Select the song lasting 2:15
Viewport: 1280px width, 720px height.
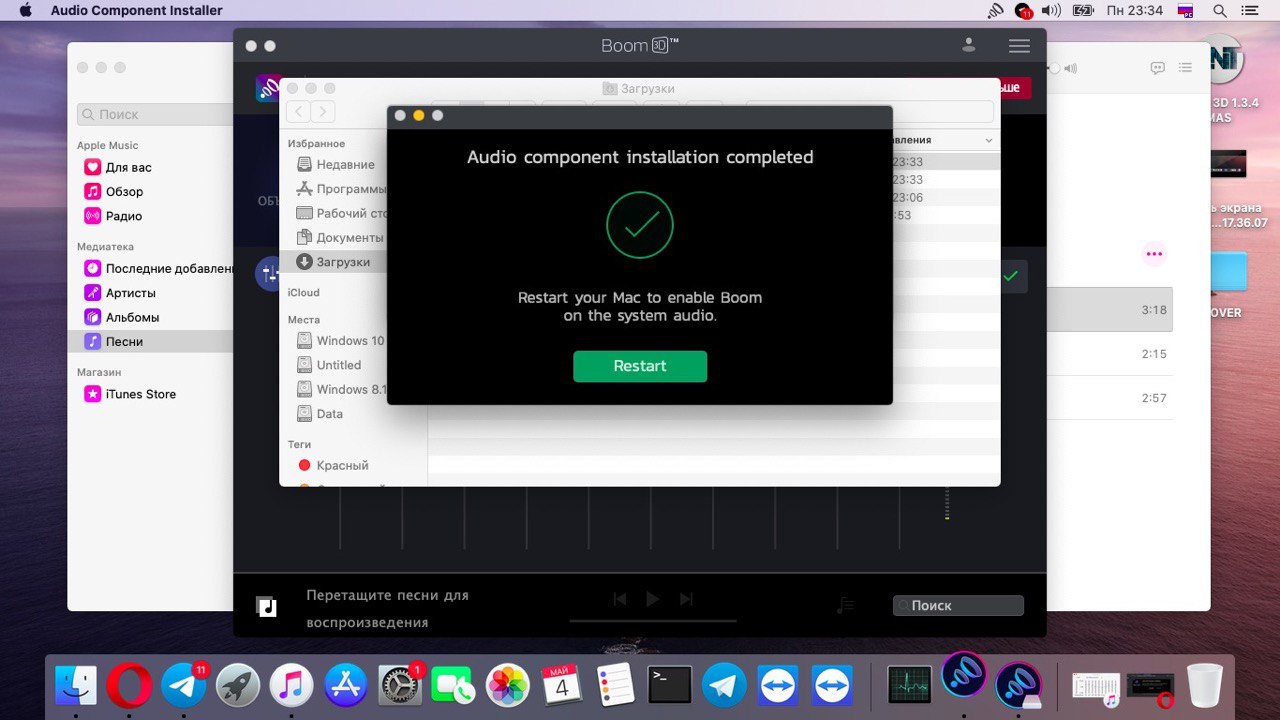(1108, 354)
